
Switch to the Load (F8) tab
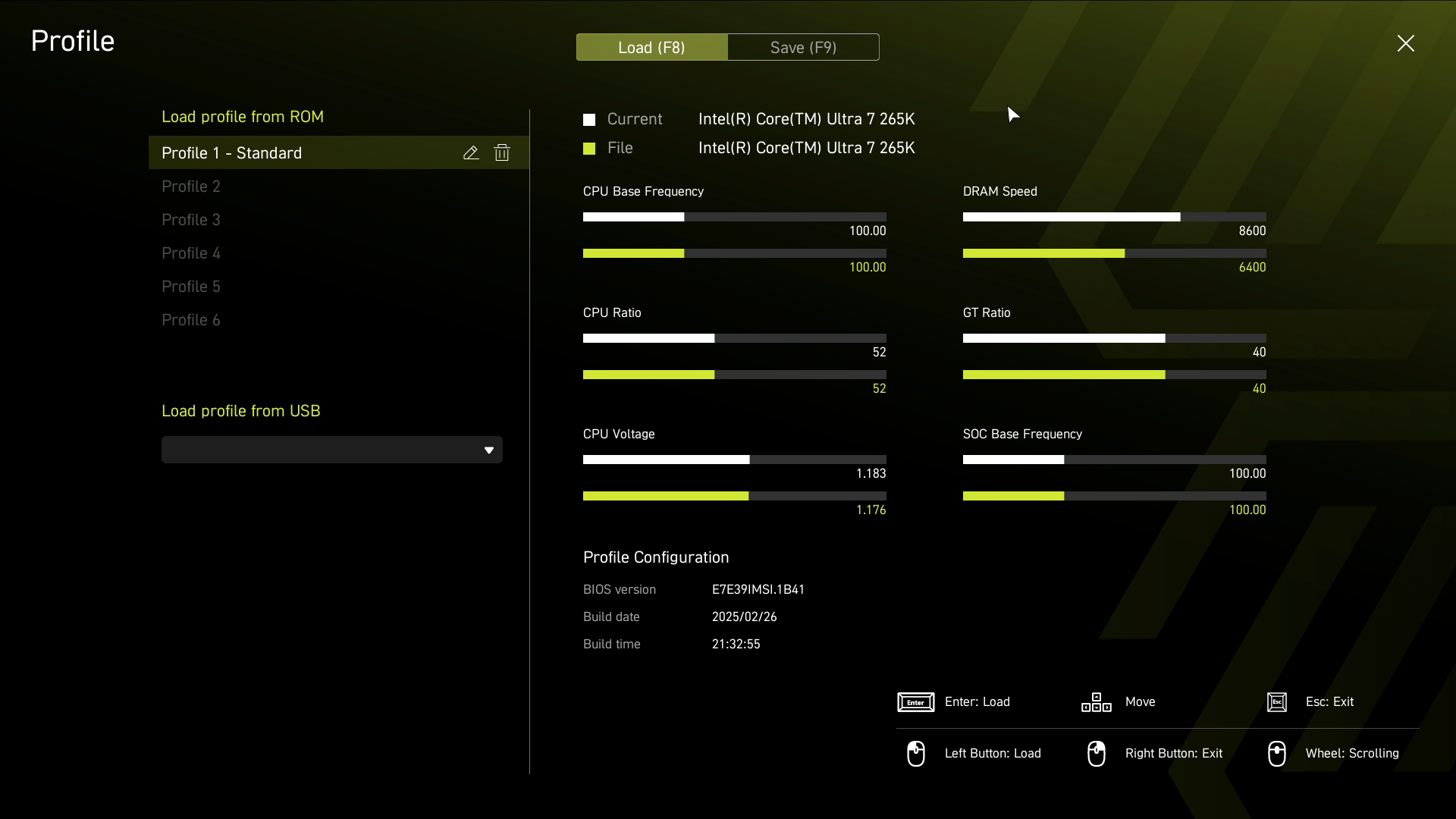pyautogui.click(x=651, y=47)
